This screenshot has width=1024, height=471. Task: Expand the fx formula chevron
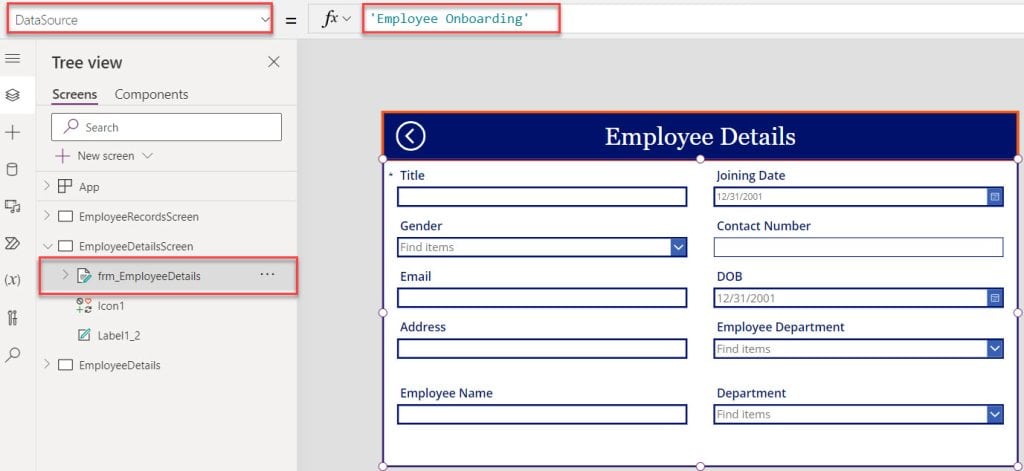click(x=347, y=20)
